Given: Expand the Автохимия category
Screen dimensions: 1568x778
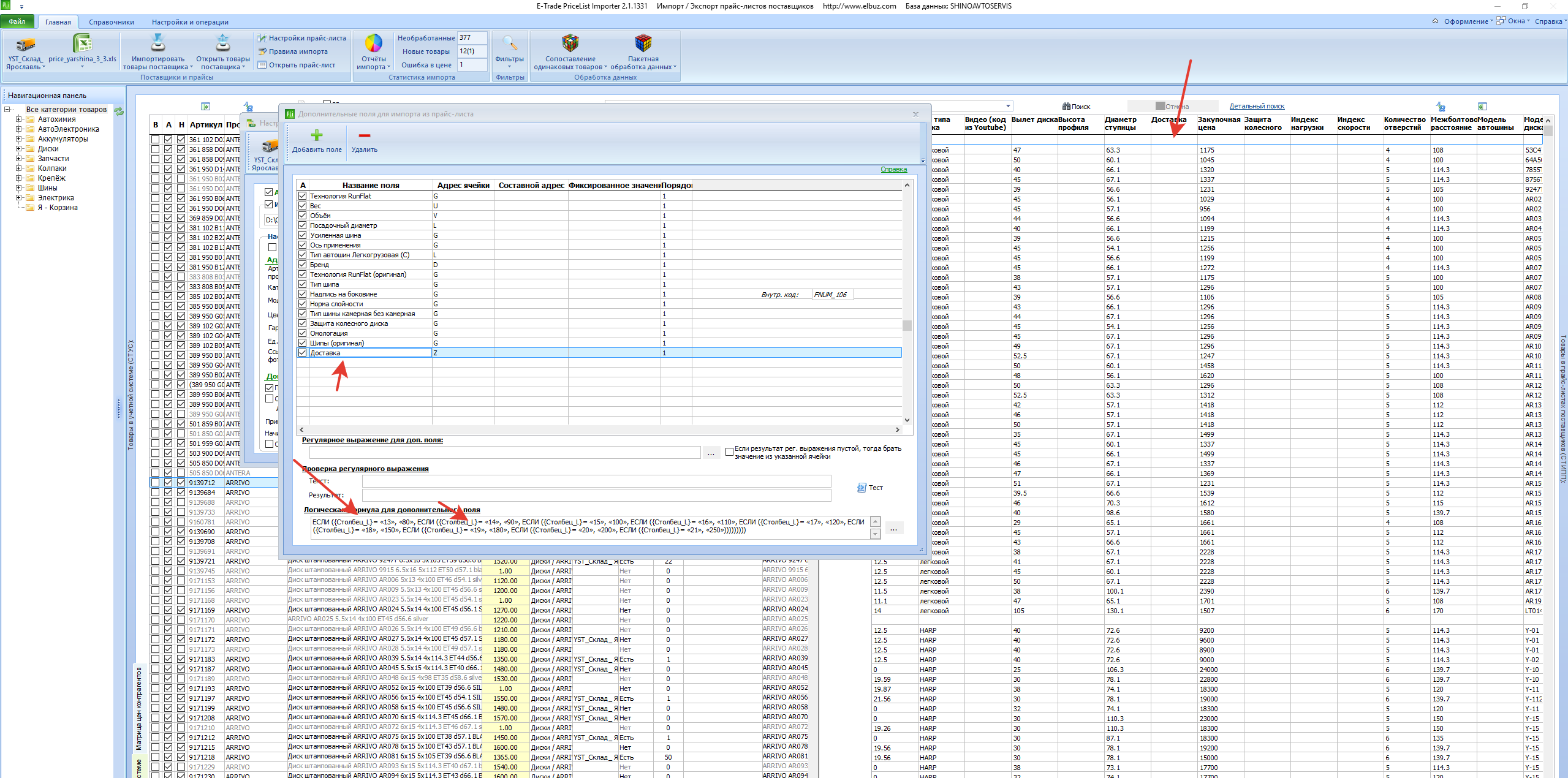Looking at the screenshot, I should coord(18,119).
